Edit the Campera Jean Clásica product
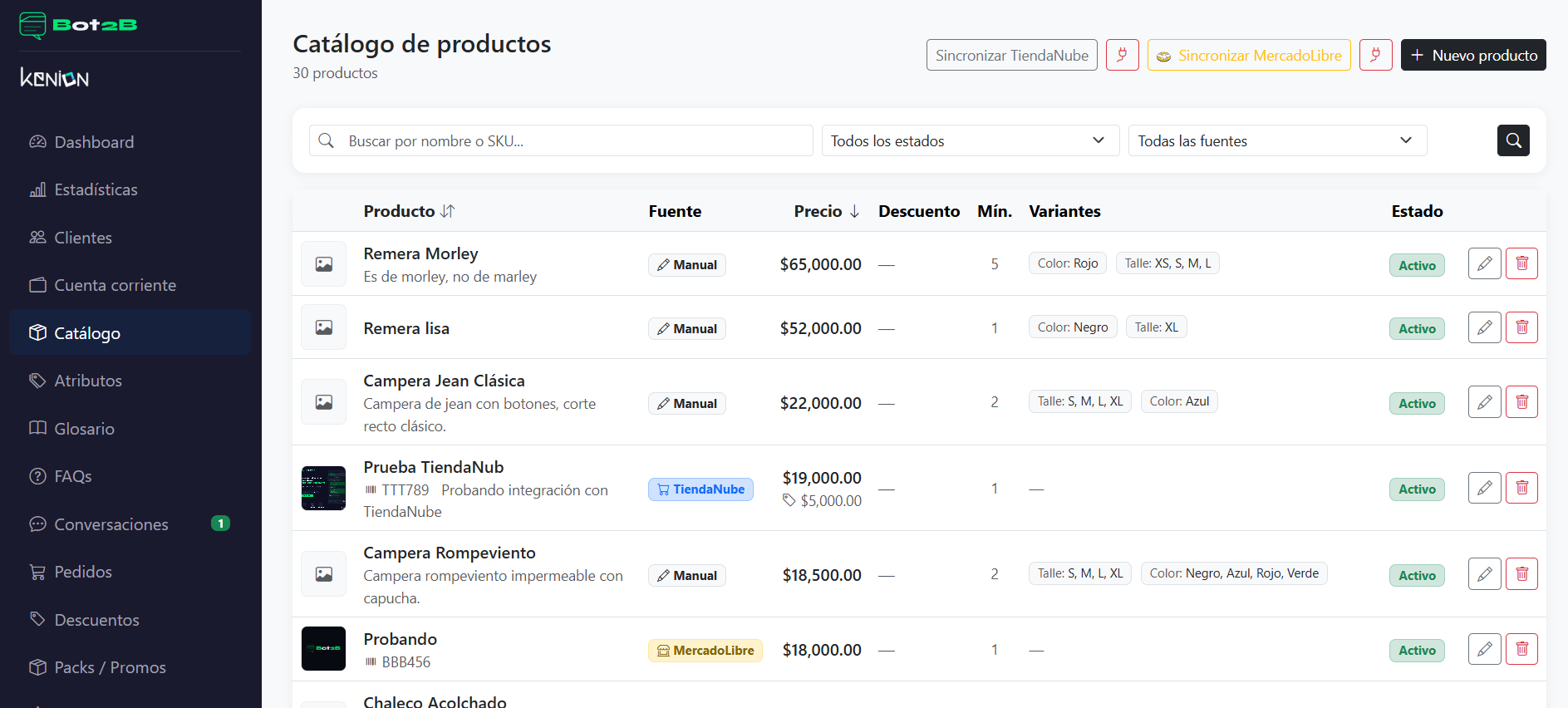1568x708 pixels. 1484,402
